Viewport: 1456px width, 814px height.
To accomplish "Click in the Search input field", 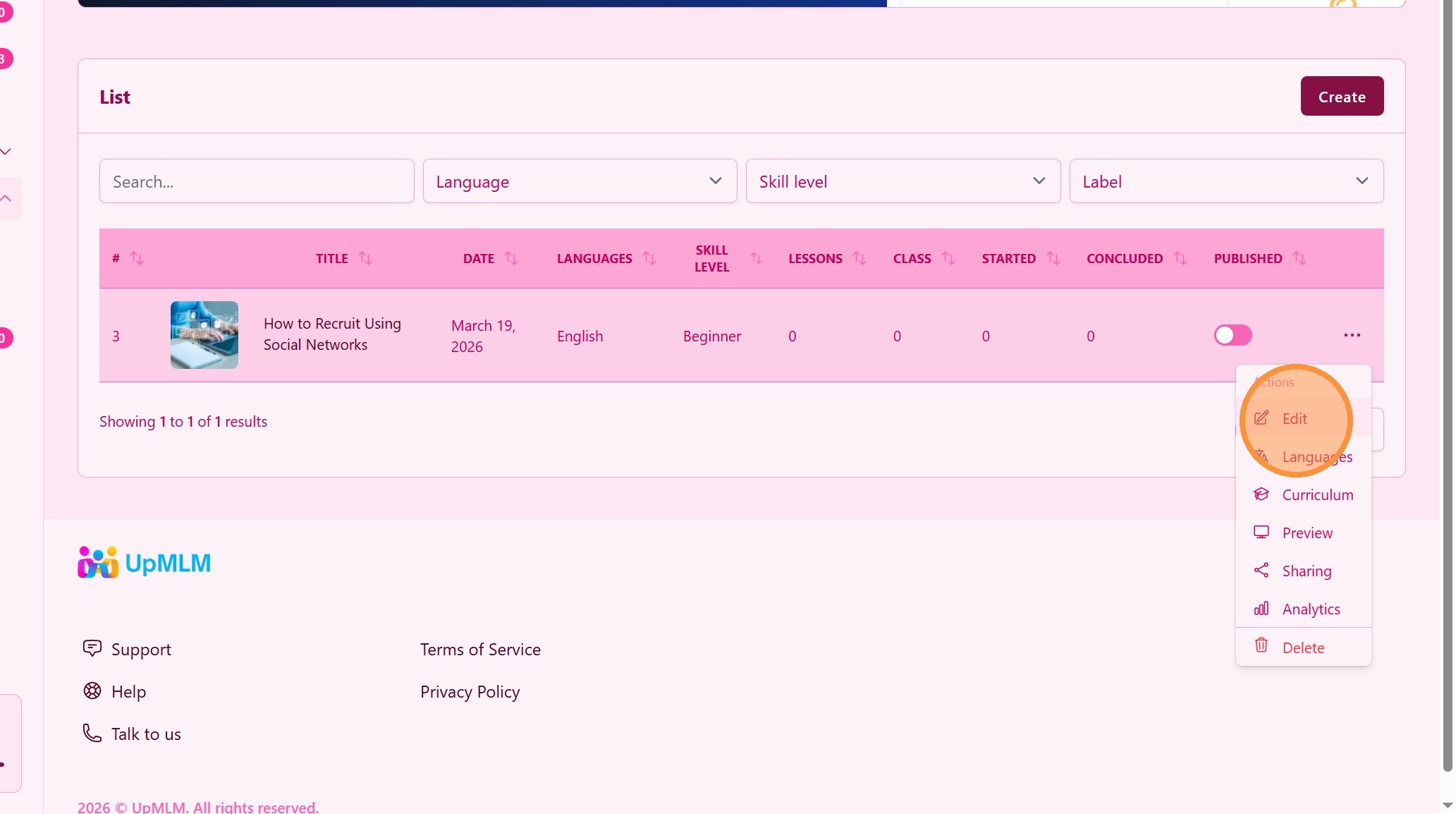I will [257, 181].
